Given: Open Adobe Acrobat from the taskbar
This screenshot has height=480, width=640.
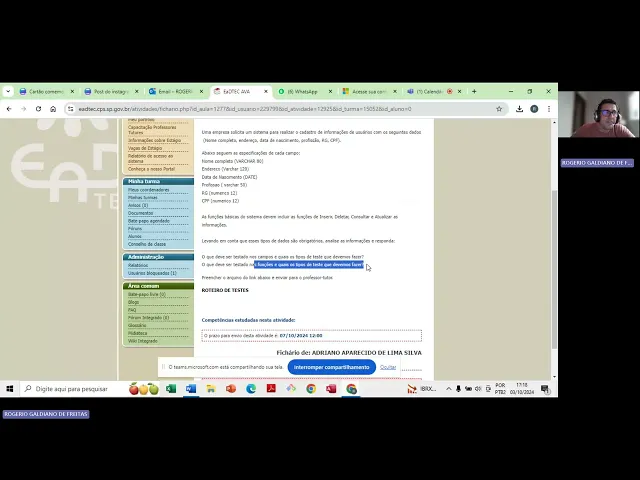Looking at the screenshot, I should click(271, 389).
